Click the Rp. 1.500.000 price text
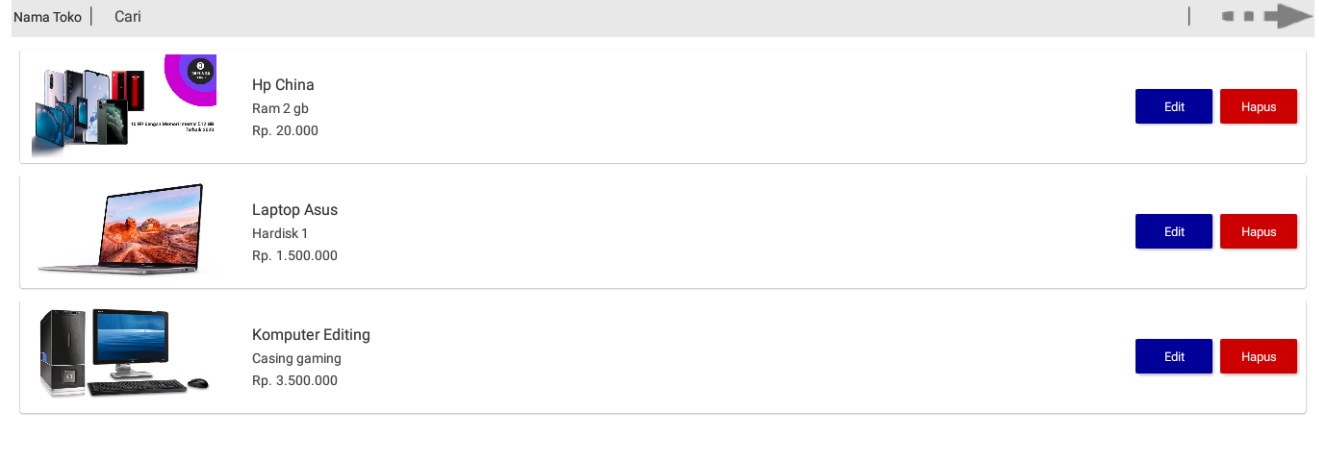This screenshot has width=1319, height=469. click(x=295, y=256)
